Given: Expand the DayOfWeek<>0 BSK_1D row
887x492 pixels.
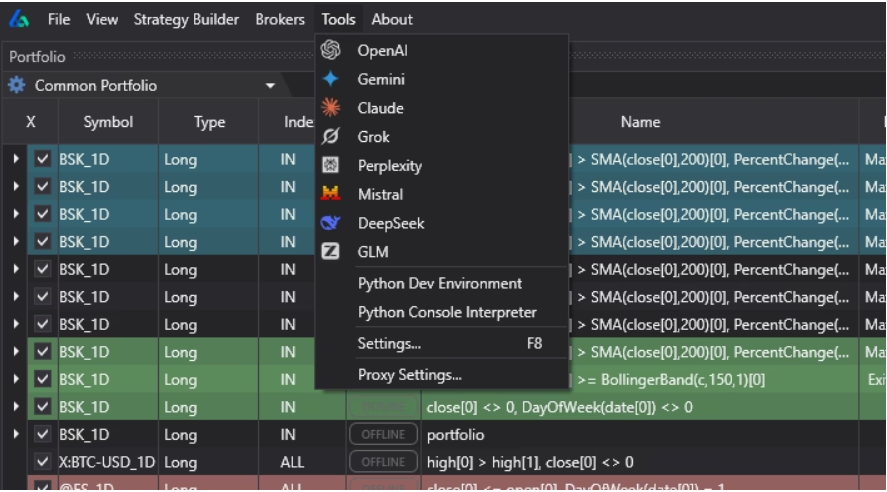Looking at the screenshot, I should [x=16, y=407].
